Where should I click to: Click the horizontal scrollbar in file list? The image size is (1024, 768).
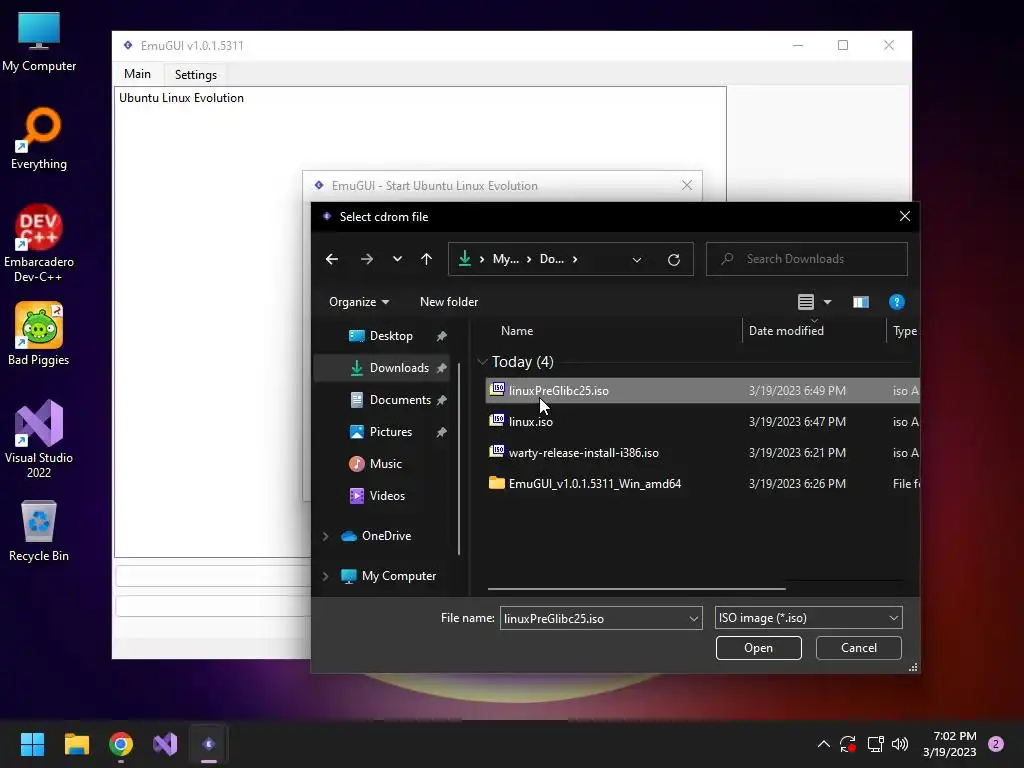636,589
